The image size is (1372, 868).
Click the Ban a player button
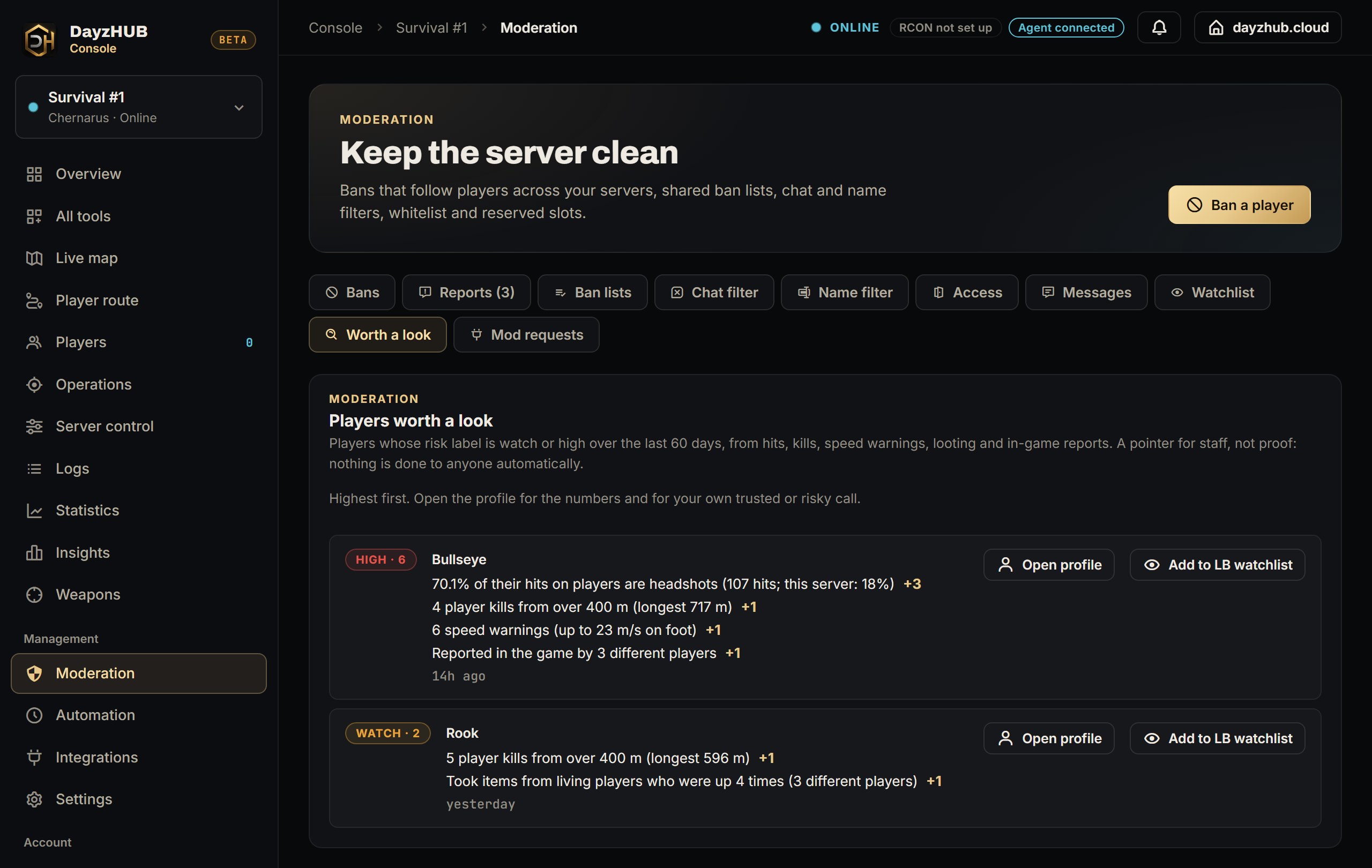click(1239, 205)
